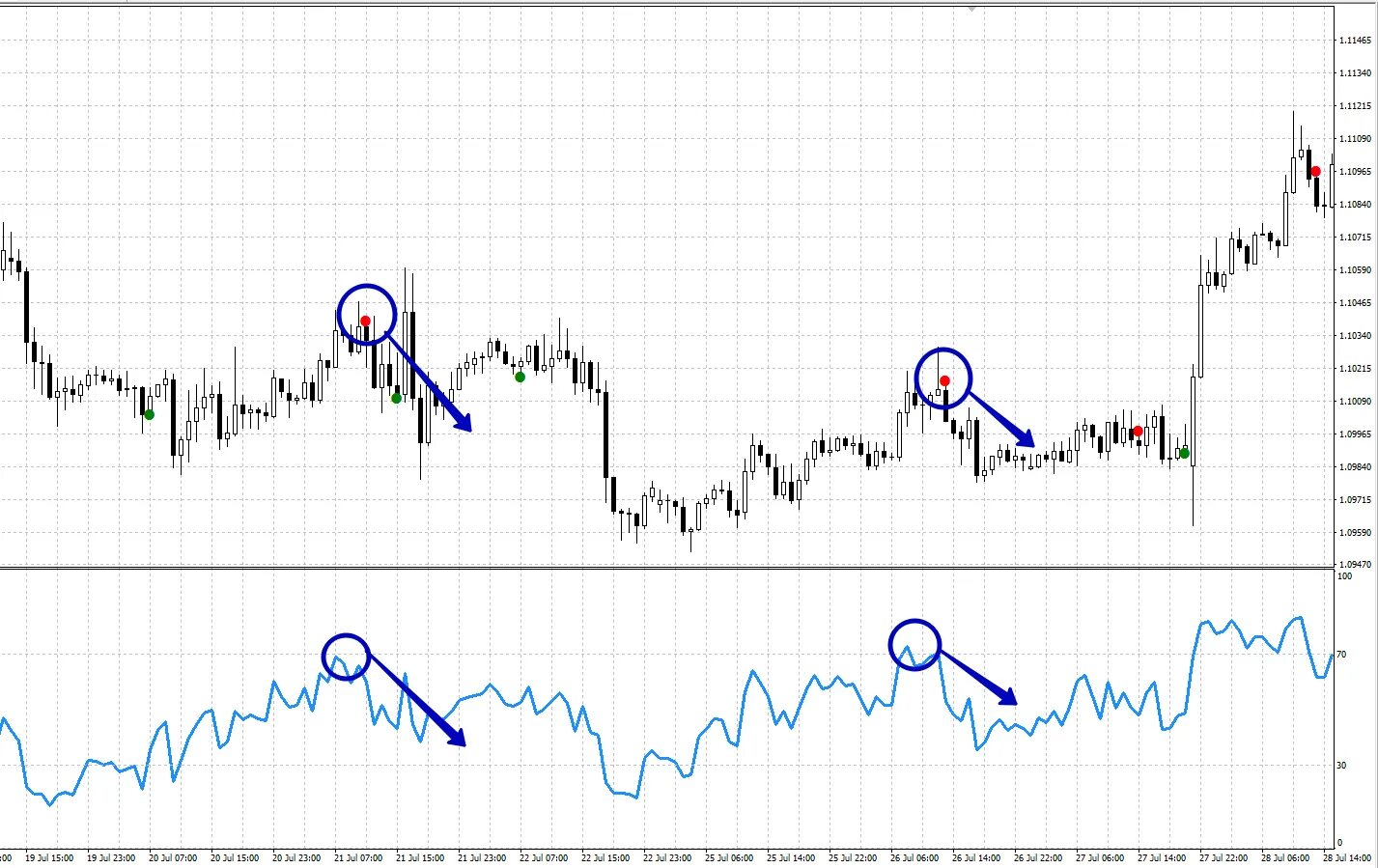Click the 21 Jul 15:00 time label
The width and height of the screenshot is (1378, 868).
[x=420, y=857]
